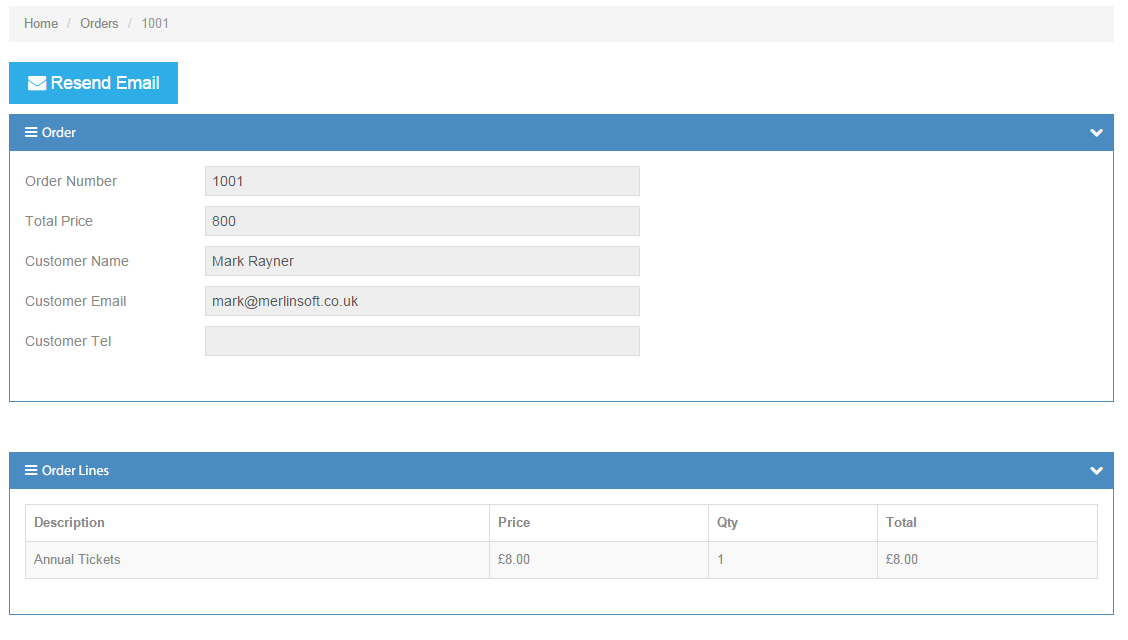The height and width of the screenshot is (640, 1128).
Task: Click the Customer Email label
Action: [x=76, y=301]
